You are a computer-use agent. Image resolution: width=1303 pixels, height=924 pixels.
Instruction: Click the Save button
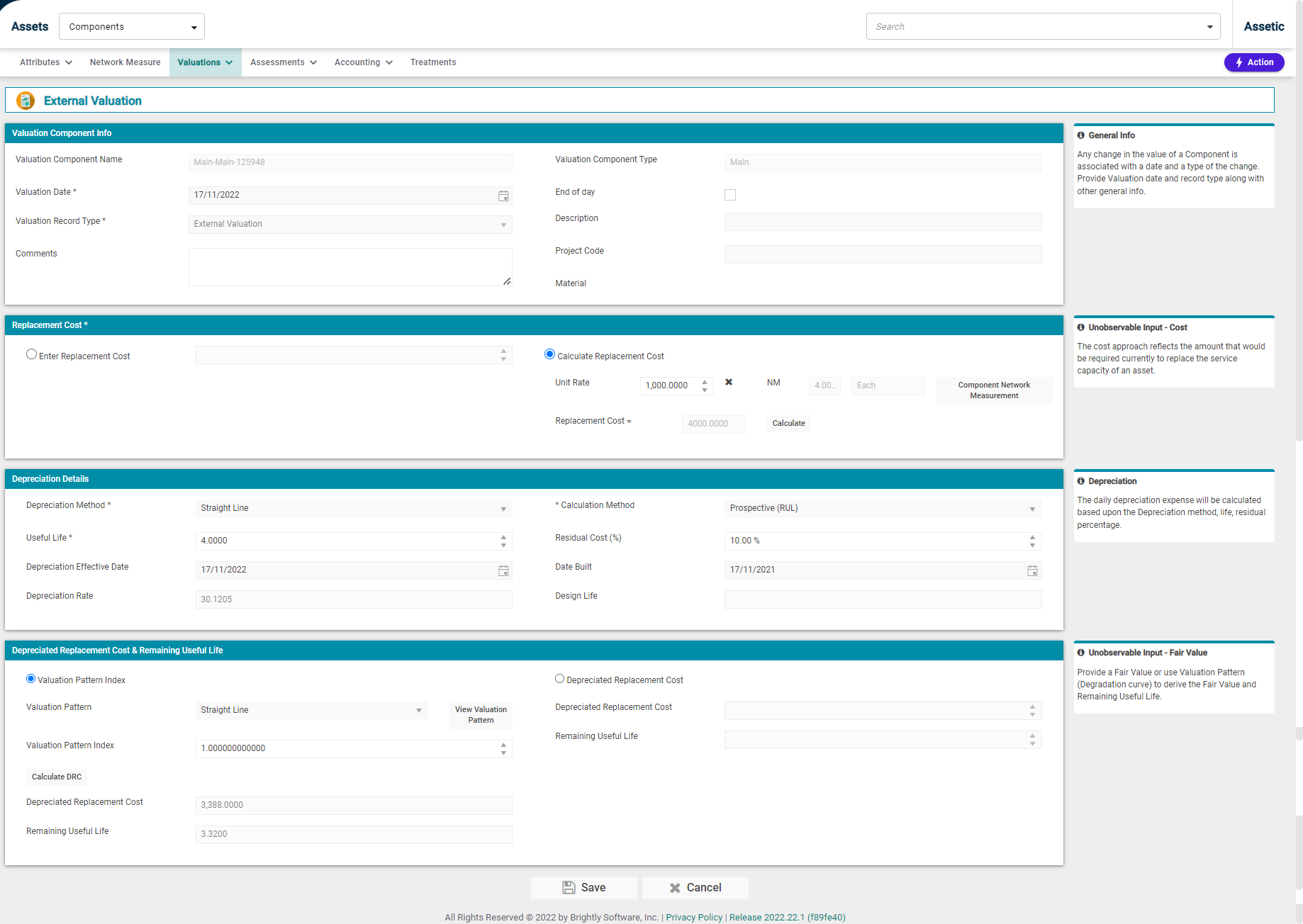pyautogui.click(x=583, y=888)
